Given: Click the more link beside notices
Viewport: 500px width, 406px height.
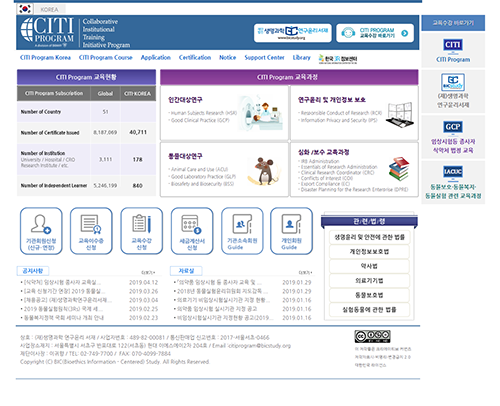Looking at the screenshot, I should 148,273.
